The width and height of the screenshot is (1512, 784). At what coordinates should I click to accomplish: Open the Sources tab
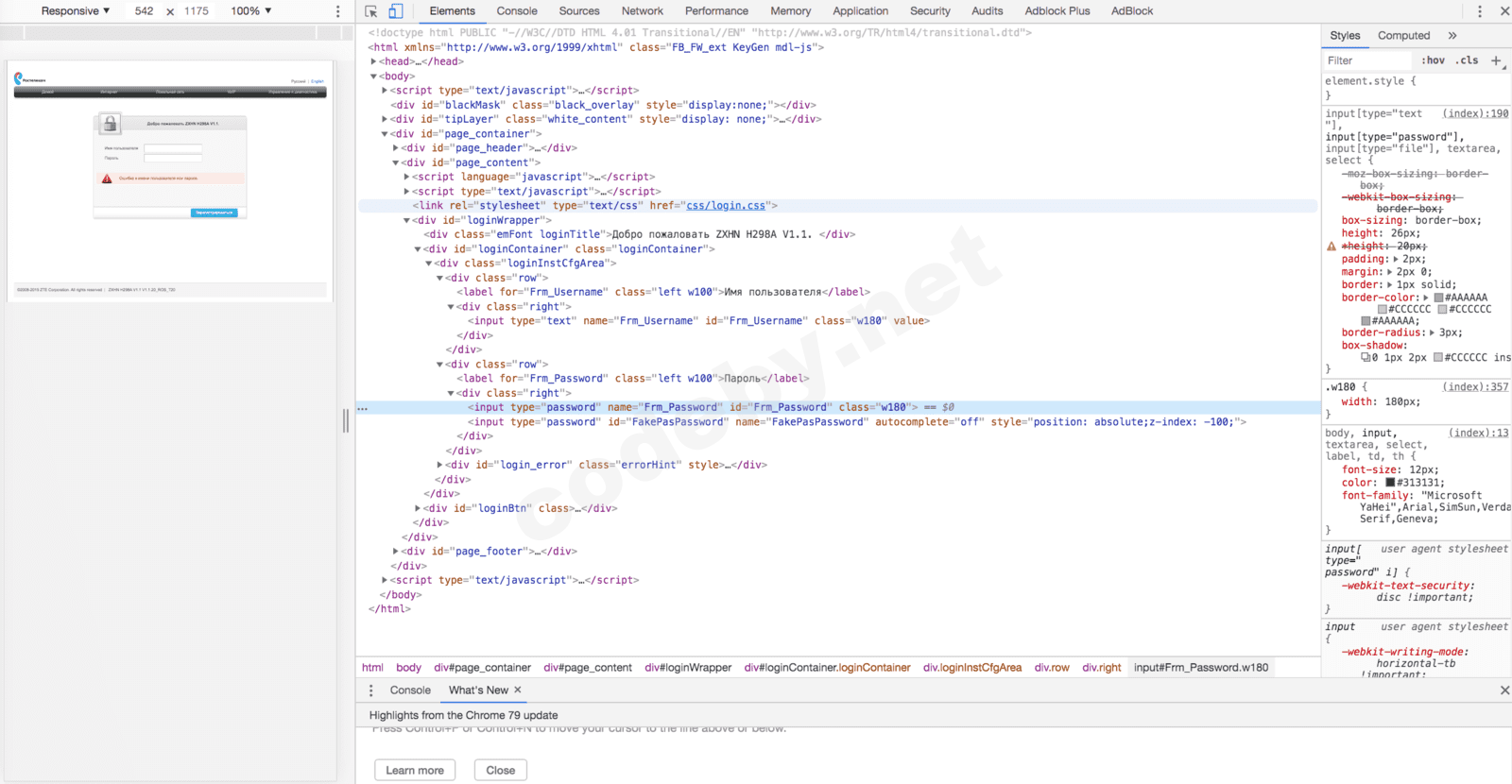point(579,11)
